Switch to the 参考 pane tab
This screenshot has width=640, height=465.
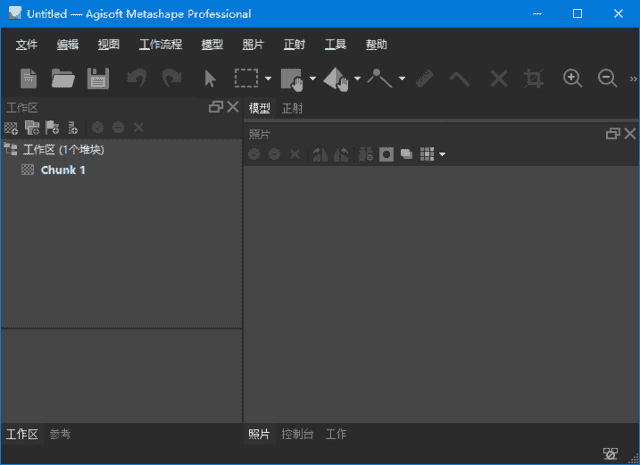(x=60, y=434)
